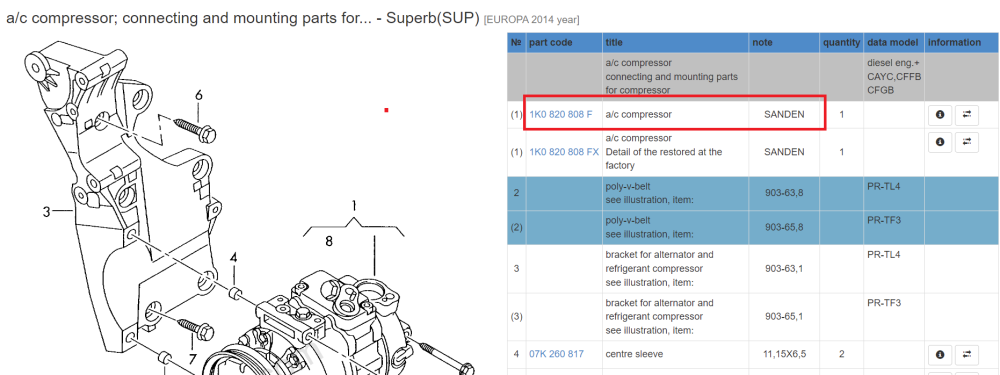Click 'diesel eng.+ CAYC,CFFB CFGB' data model cell
1000x375 pixels.
[x=894, y=77]
